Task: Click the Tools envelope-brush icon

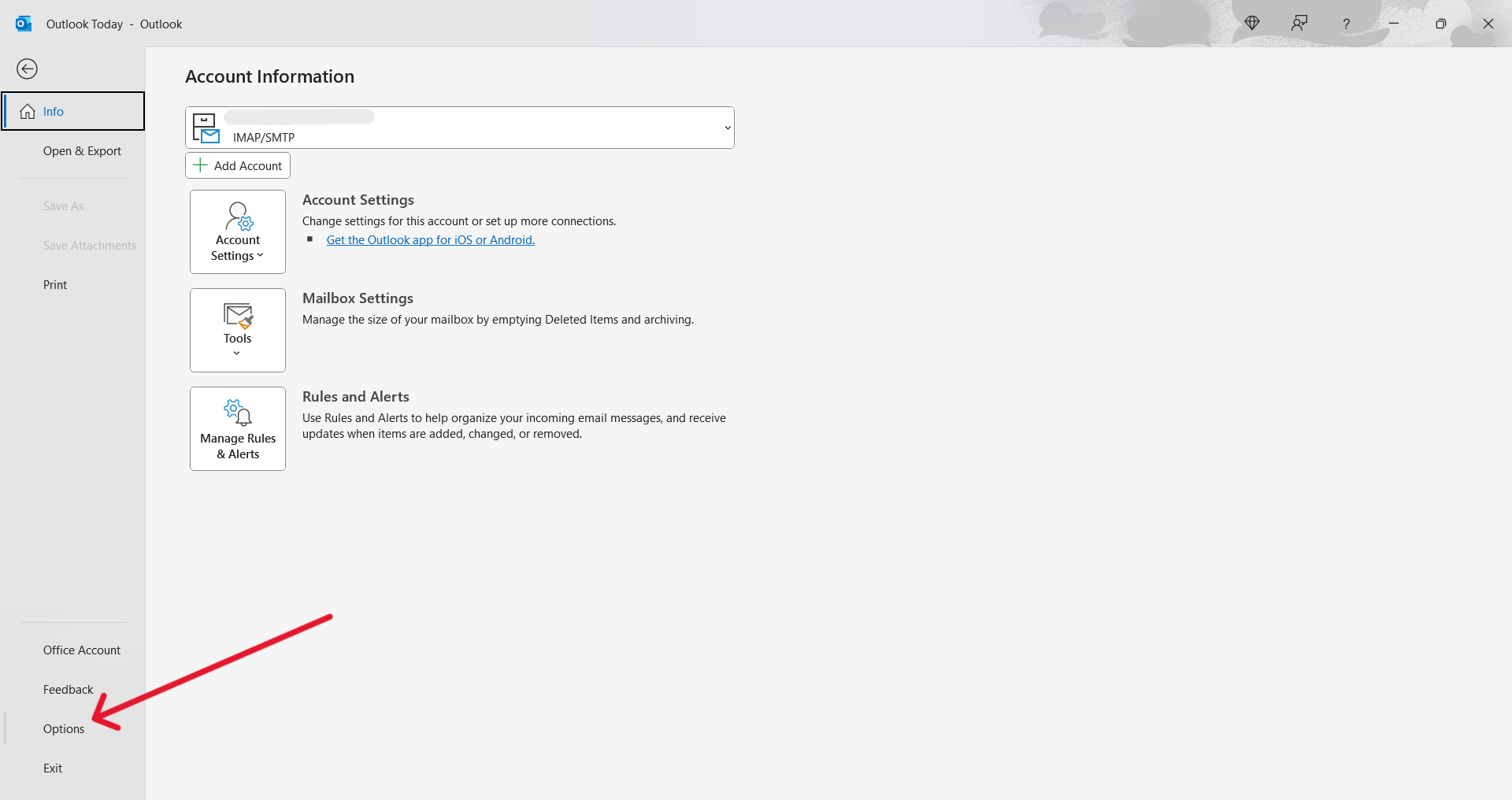Action: [239, 316]
